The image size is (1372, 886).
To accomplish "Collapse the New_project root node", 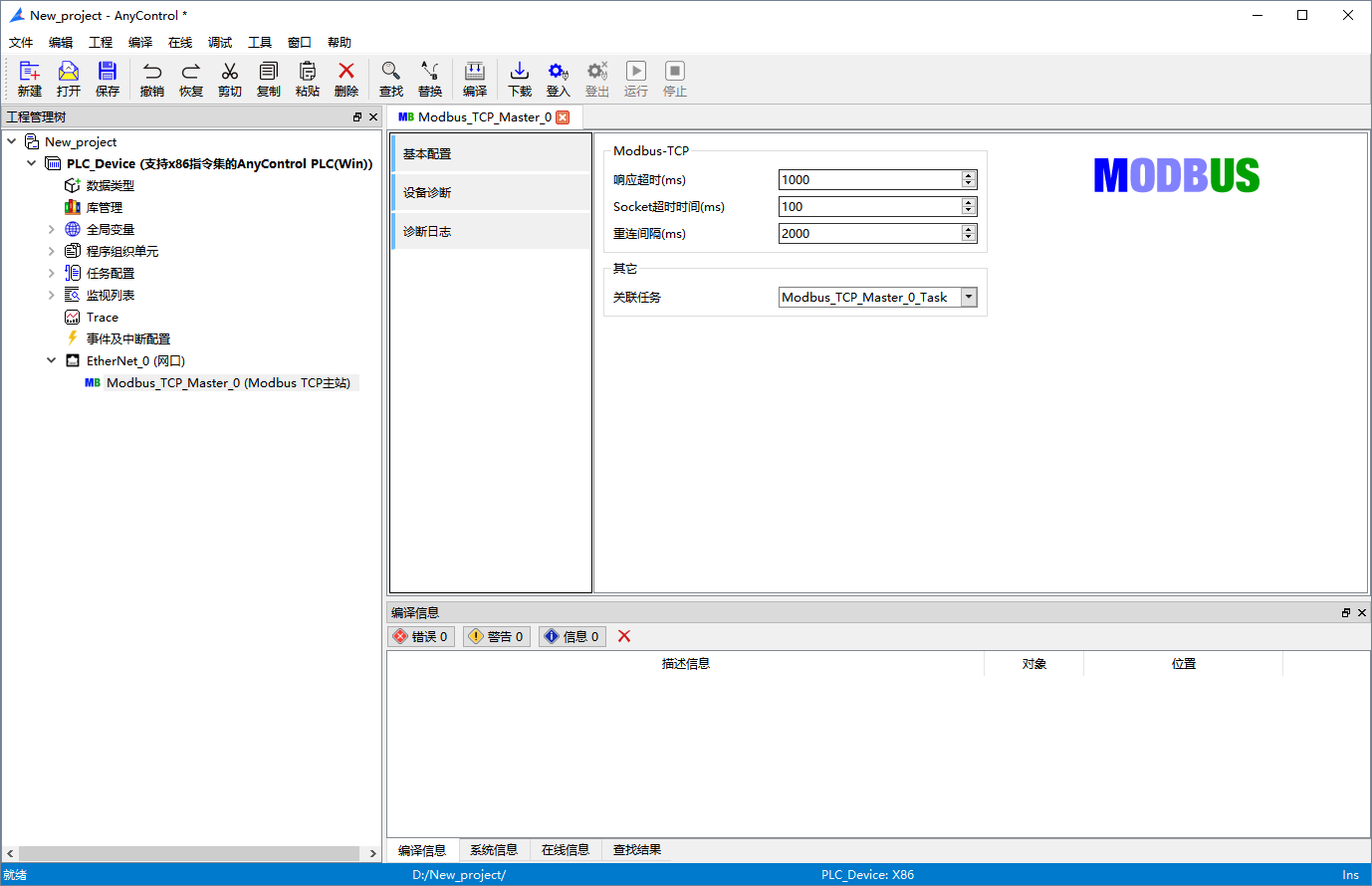I will tap(11, 141).
